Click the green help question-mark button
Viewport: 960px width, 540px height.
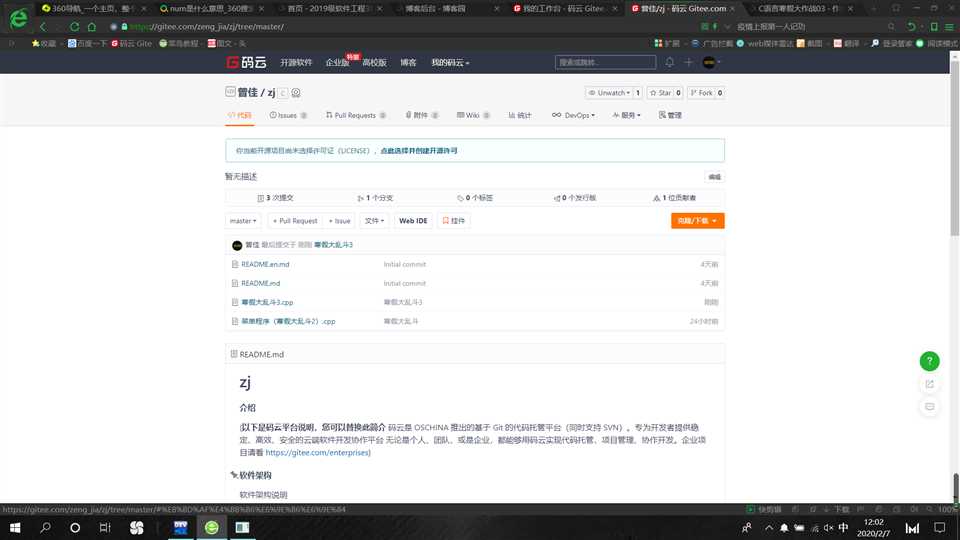pos(929,361)
